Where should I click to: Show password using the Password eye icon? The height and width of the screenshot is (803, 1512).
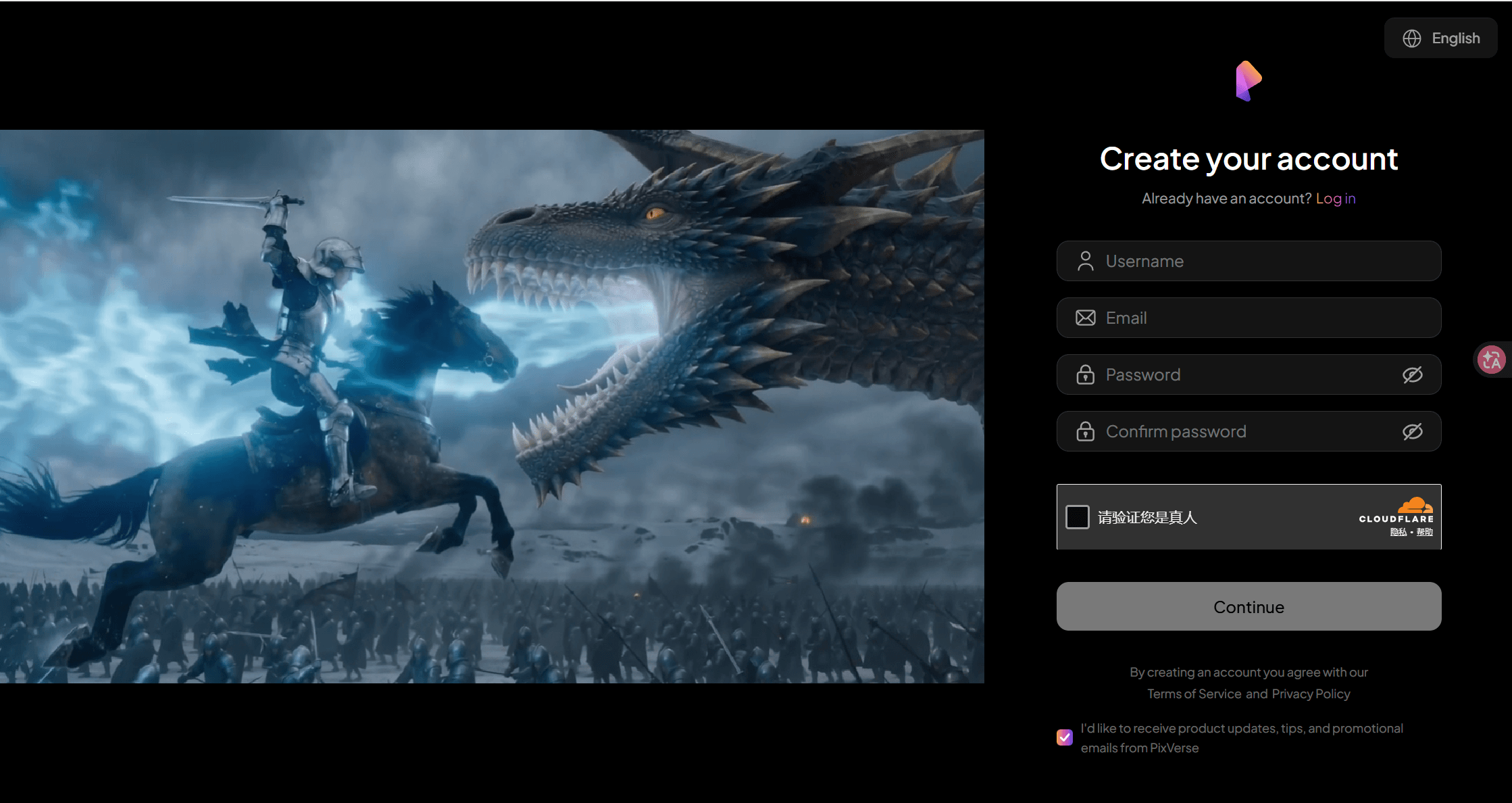(1412, 374)
